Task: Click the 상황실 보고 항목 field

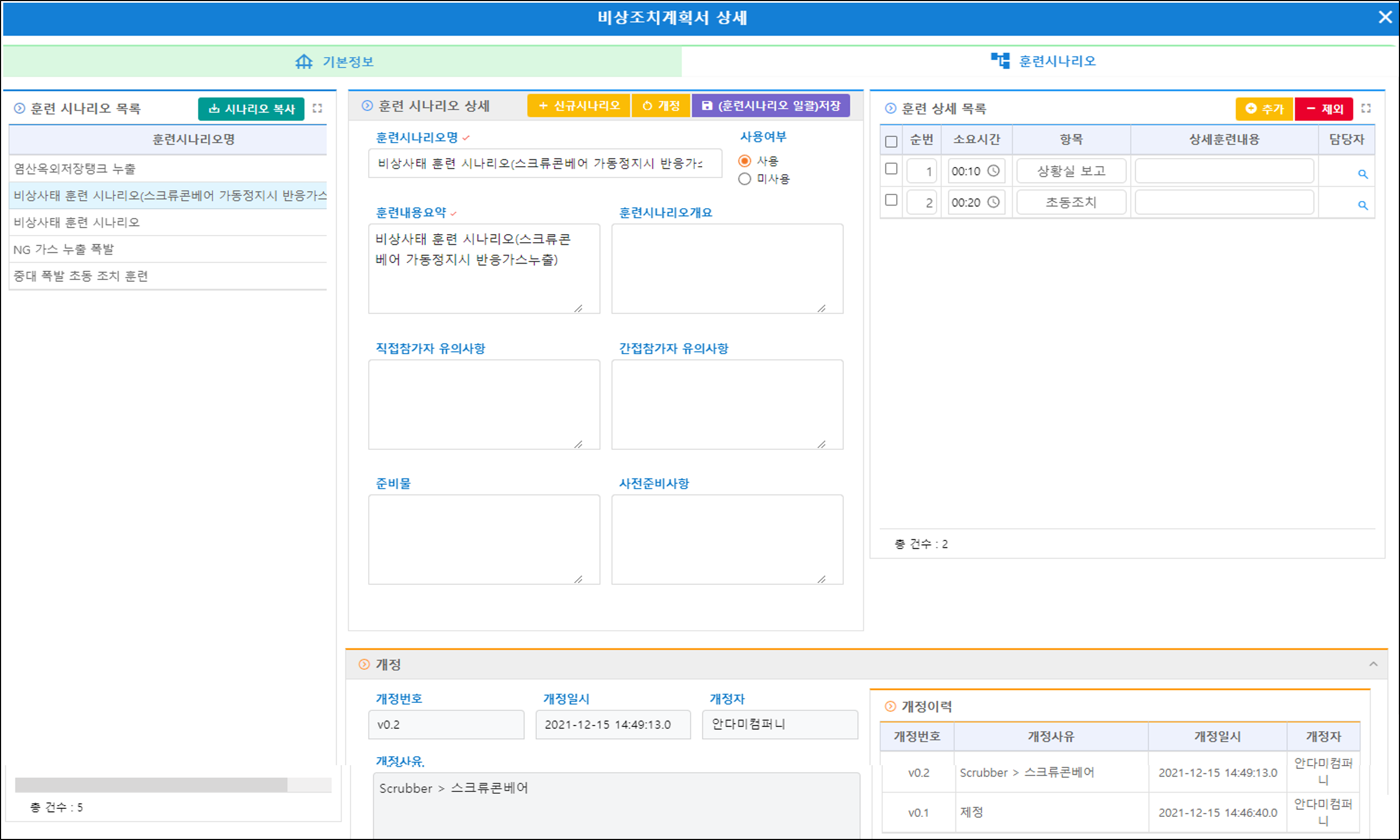Action: coord(1071,171)
